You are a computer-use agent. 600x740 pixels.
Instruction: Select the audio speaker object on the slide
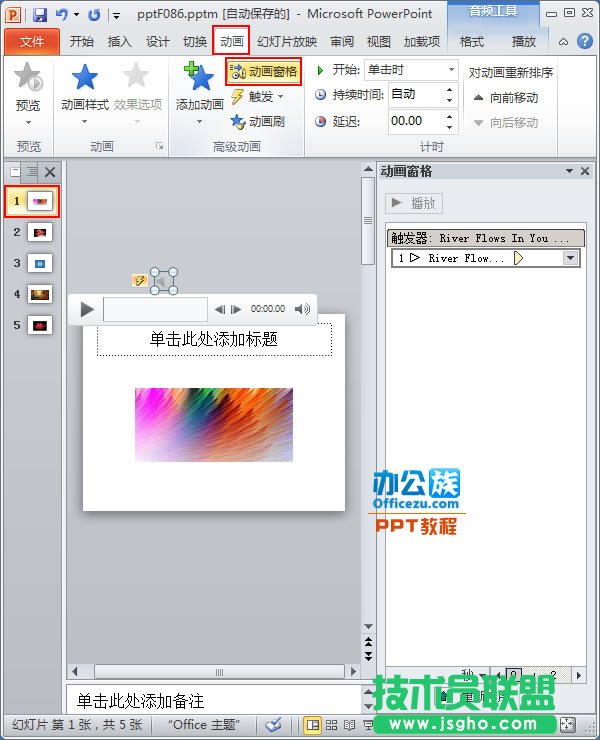coord(163,281)
